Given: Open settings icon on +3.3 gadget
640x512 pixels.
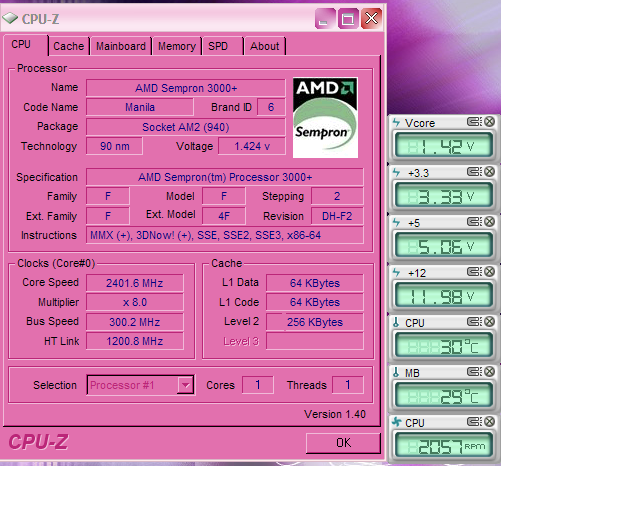Looking at the screenshot, I should coord(474,172).
